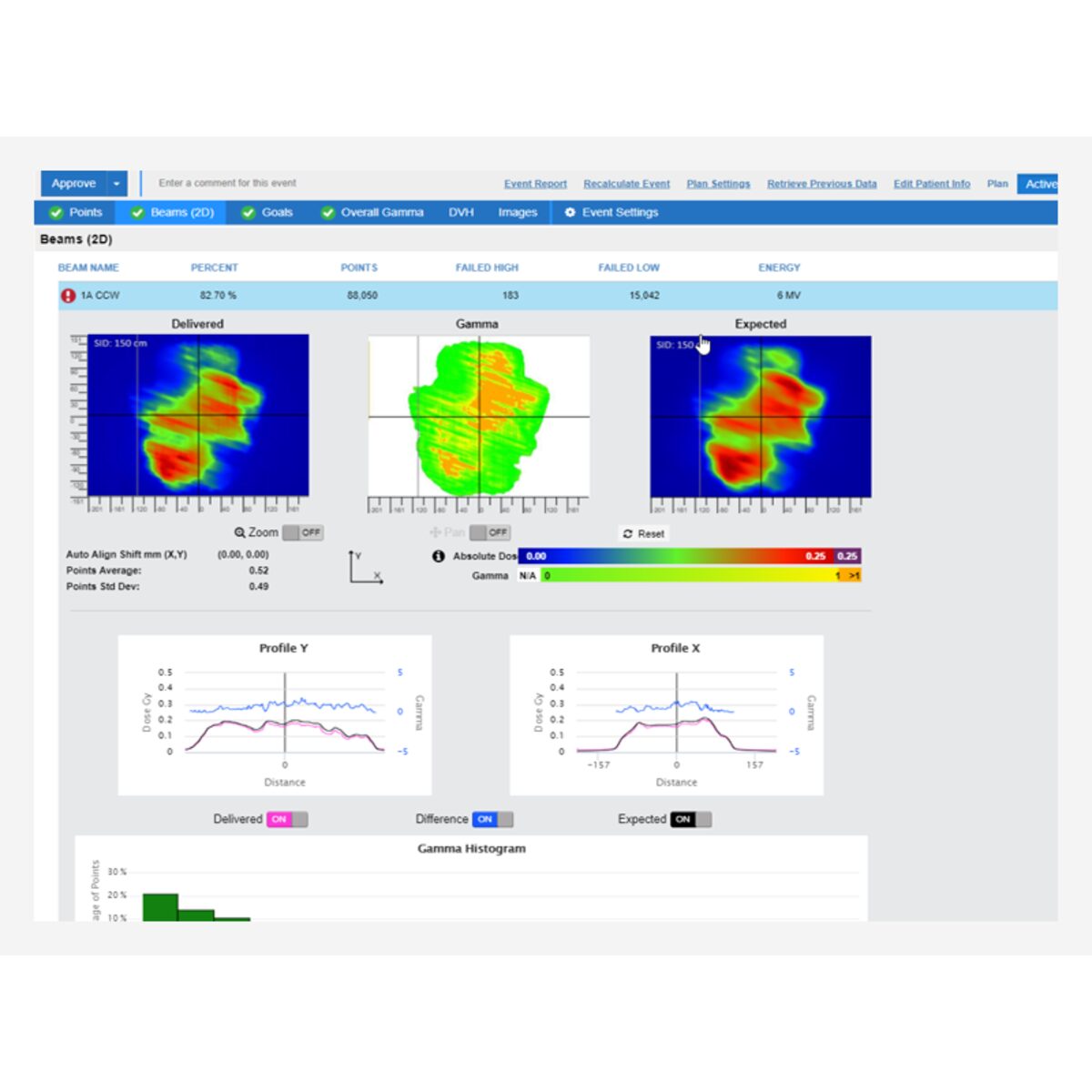
Task: Click the Recalculate Event link
Action: coord(627,184)
